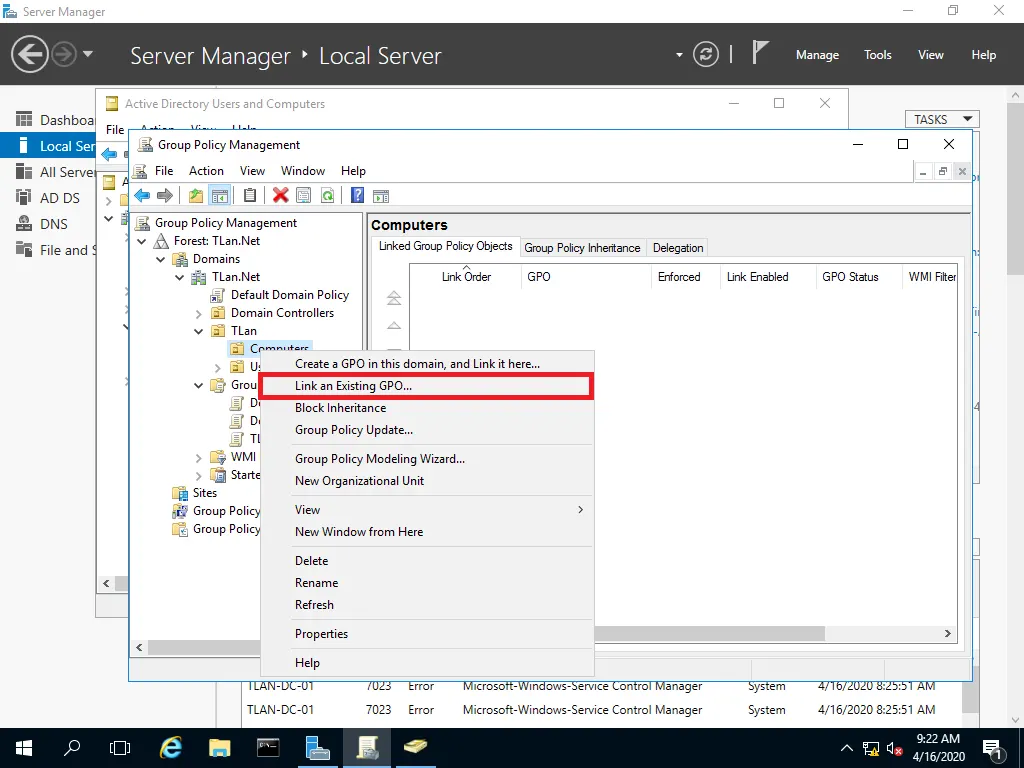
Task: Switch to the Delegation tab
Action: [x=678, y=248]
